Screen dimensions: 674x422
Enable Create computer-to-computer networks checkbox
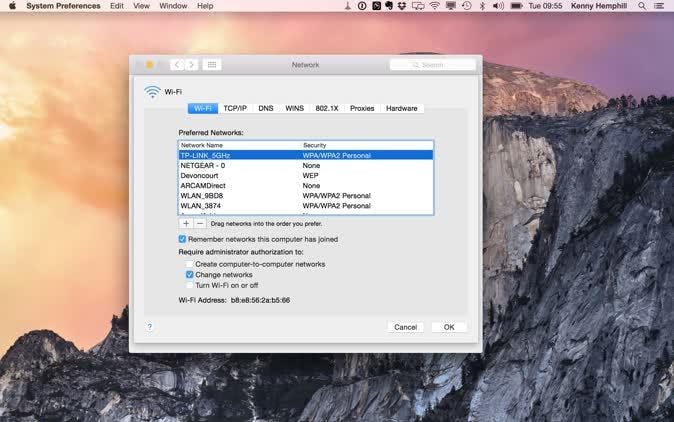[x=189, y=264]
